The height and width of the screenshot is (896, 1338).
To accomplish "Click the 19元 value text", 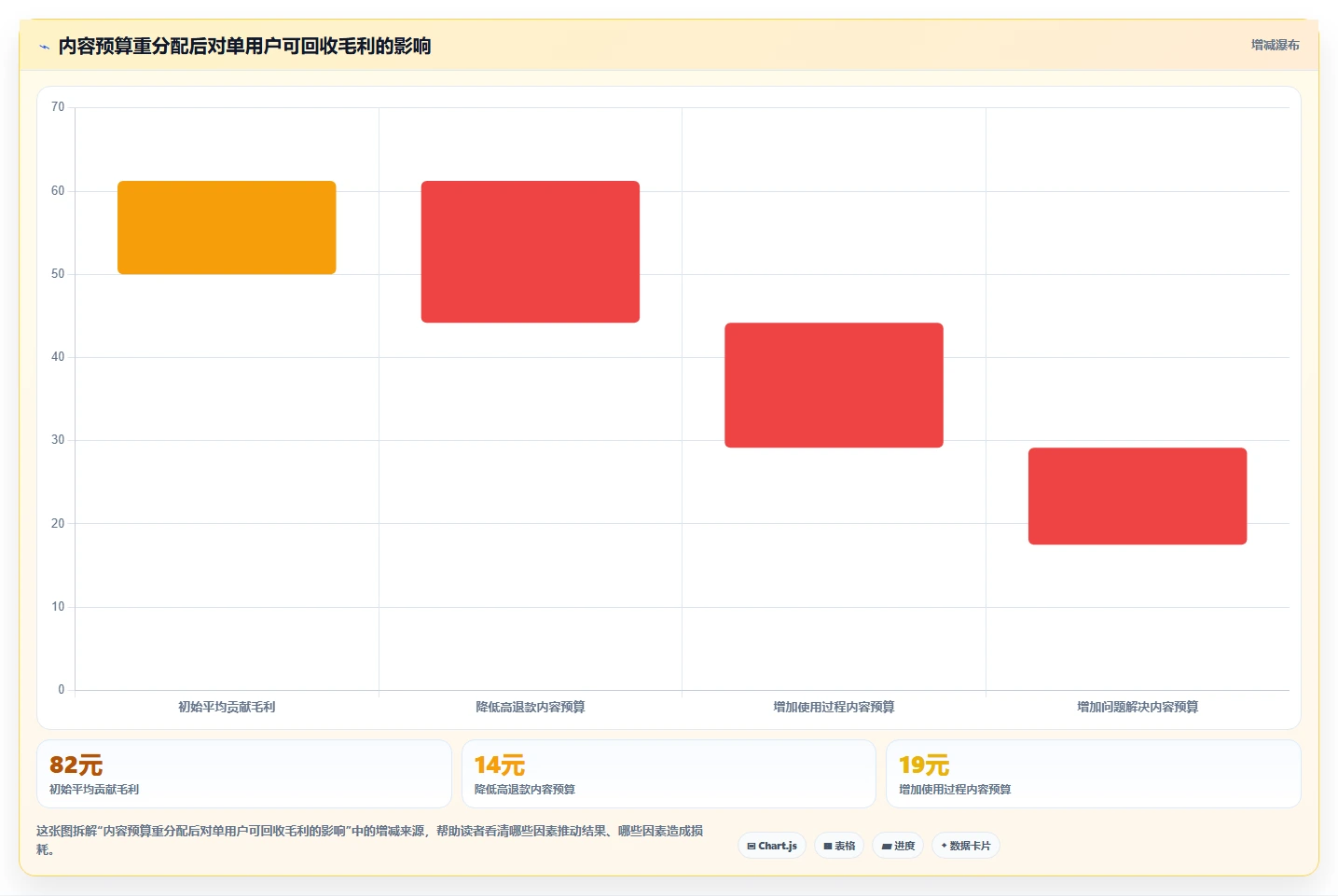I will pyautogui.click(x=924, y=765).
